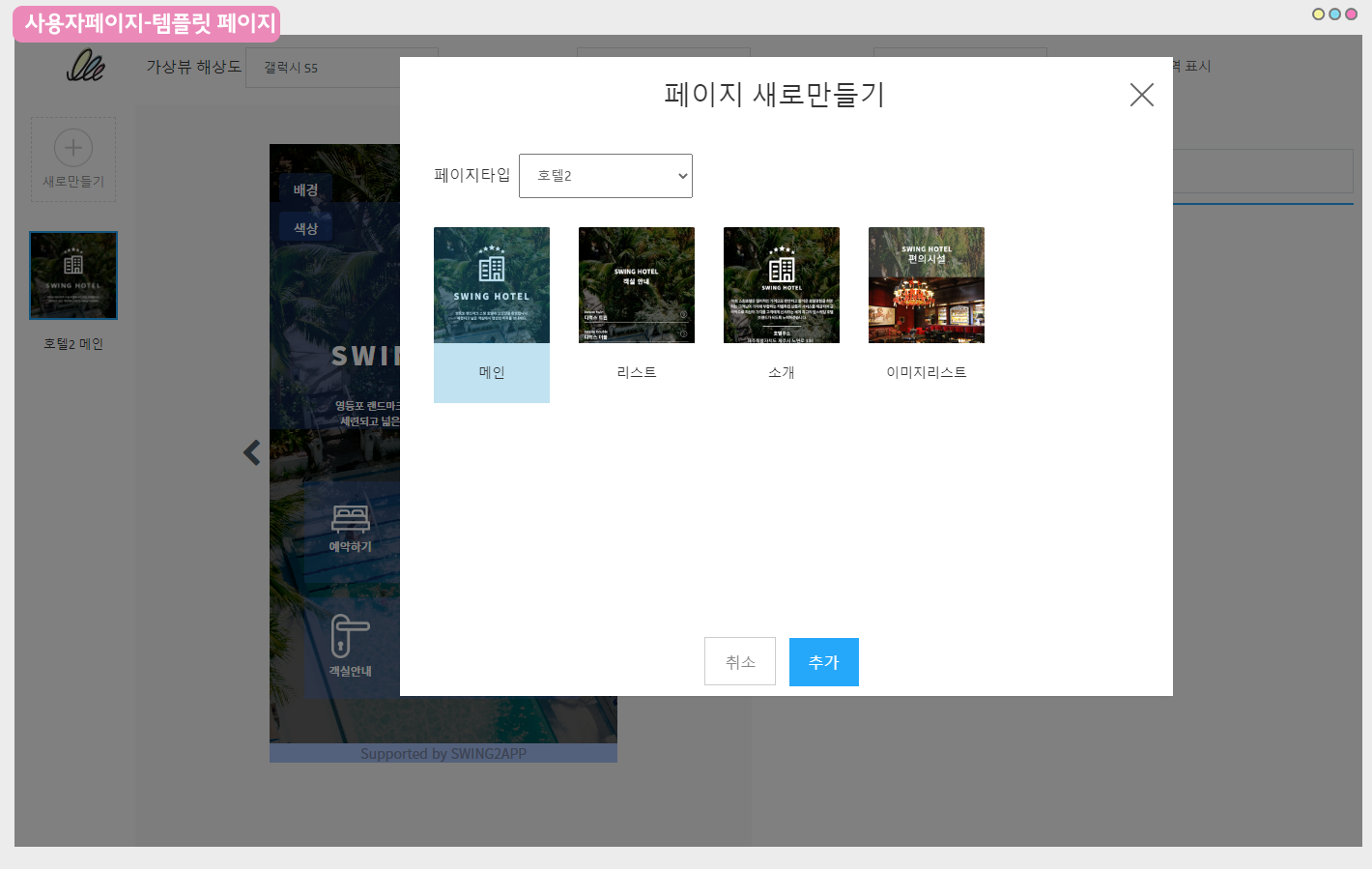Pick the 소개 page template thumbnail
Viewport: 1372px width, 869px height.
[782, 285]
